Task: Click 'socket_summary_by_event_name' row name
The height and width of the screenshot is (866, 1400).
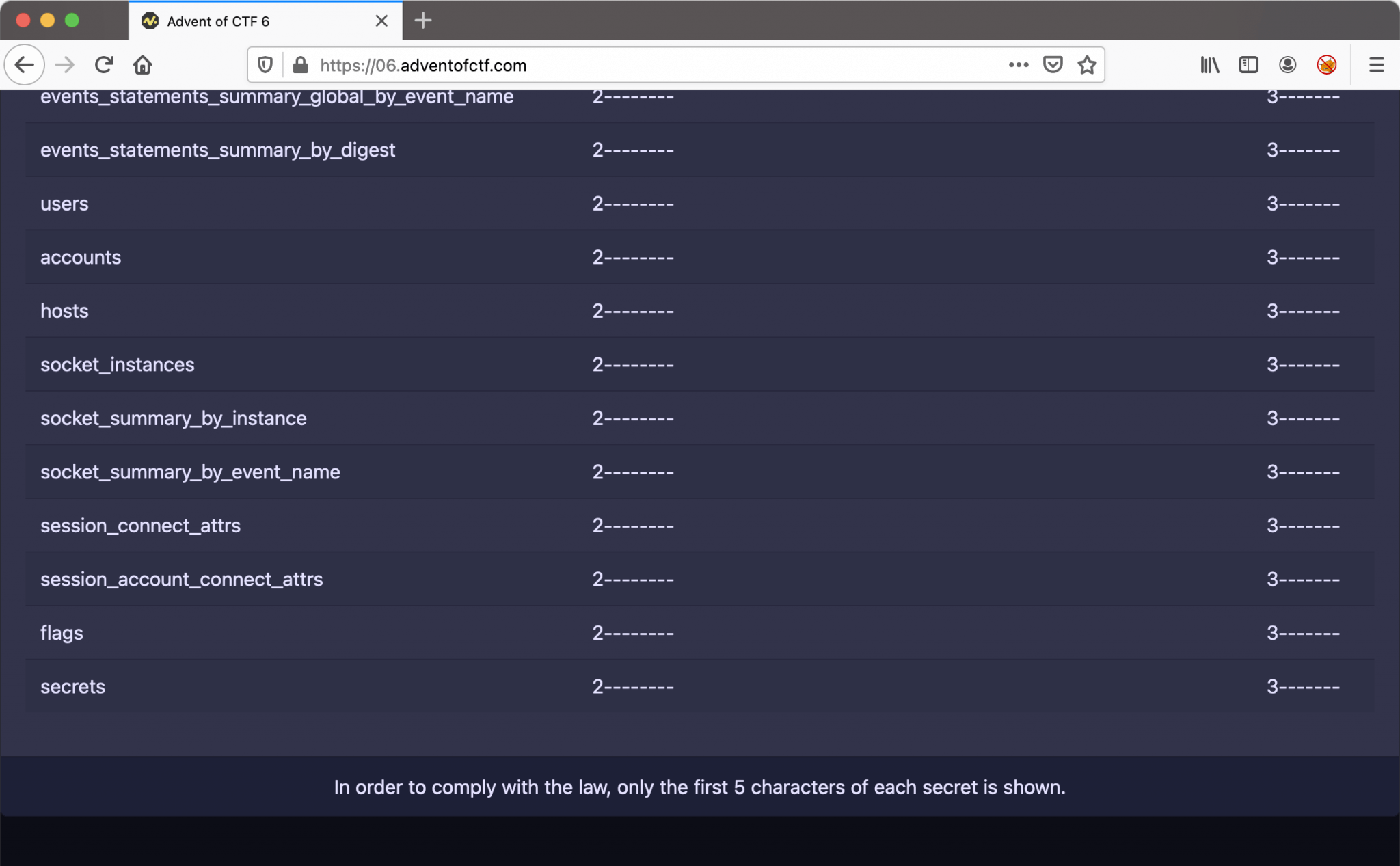Action: click(x=190, y=472)
